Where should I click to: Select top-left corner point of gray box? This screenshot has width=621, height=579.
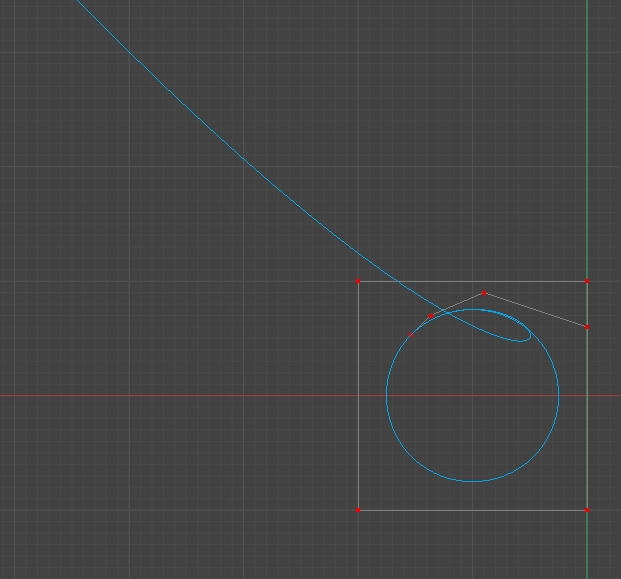click(358, 282)
